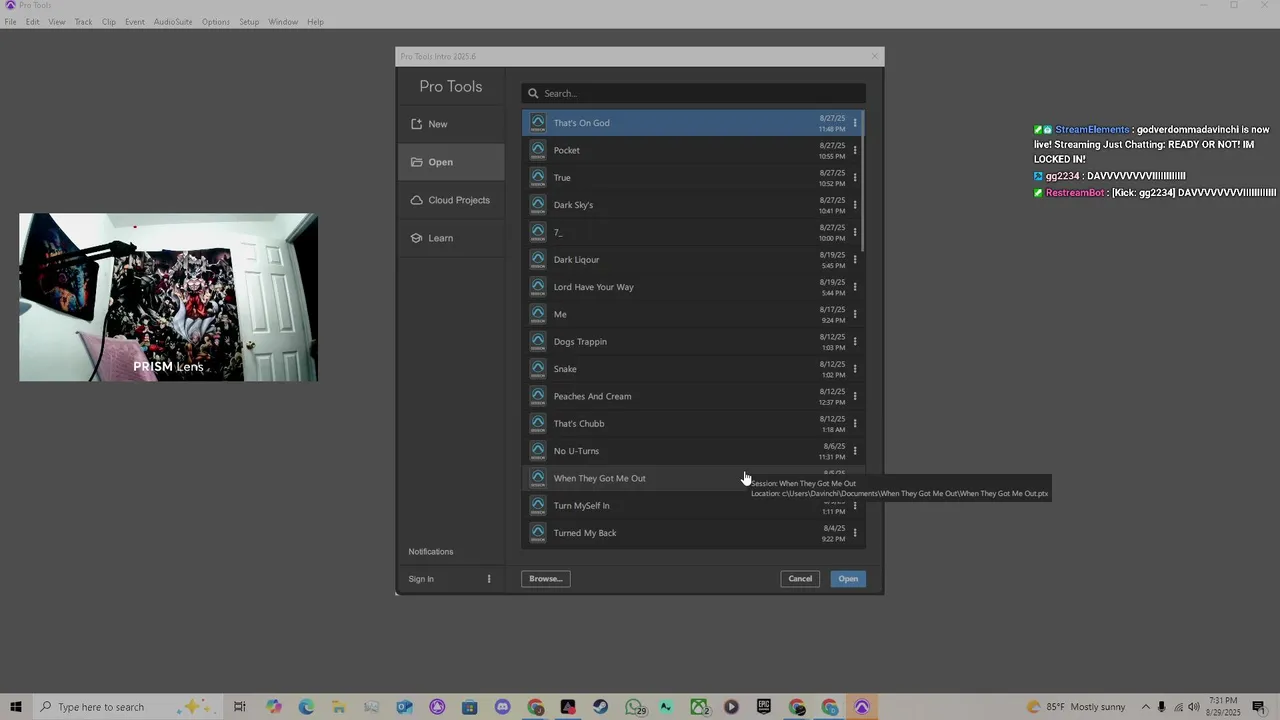Show hidden system tray icons
The image size is (1280, 720).
1146,707
